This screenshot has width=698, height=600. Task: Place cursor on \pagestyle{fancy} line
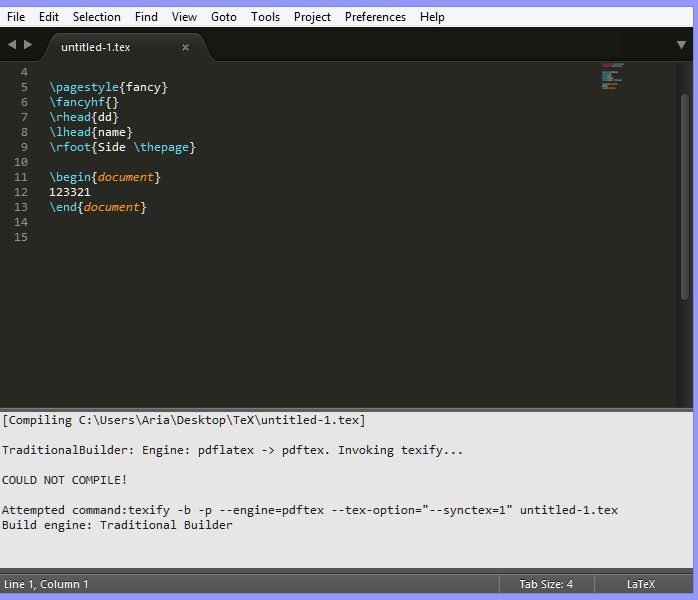(x=108, y=87)
